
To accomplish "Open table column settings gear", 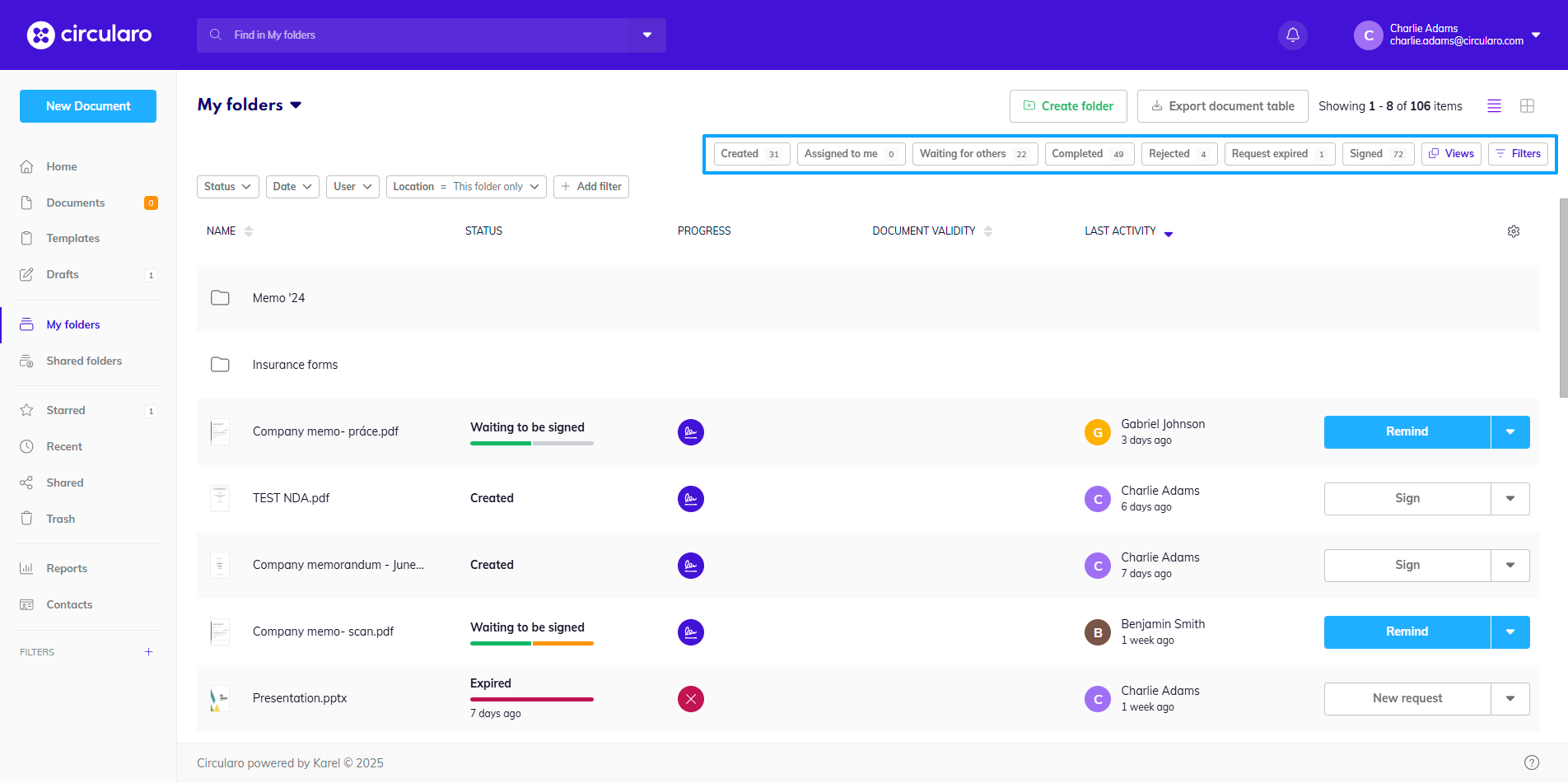I will tap(1513, 231).
